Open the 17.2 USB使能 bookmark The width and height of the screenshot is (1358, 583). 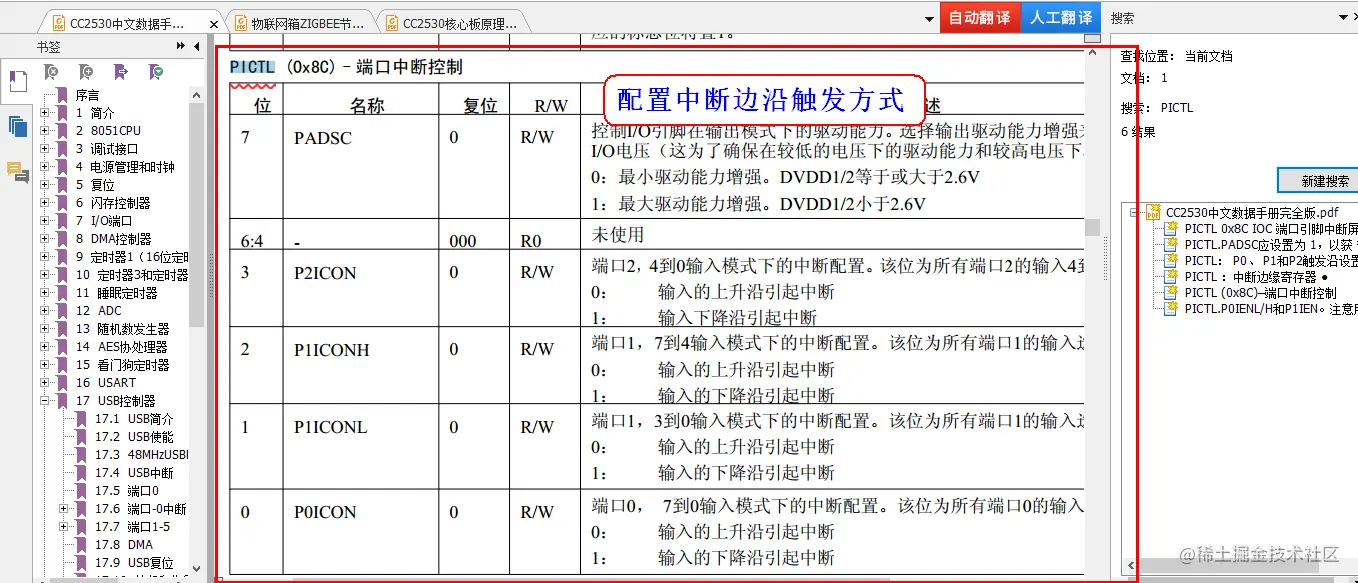point(134,437)
